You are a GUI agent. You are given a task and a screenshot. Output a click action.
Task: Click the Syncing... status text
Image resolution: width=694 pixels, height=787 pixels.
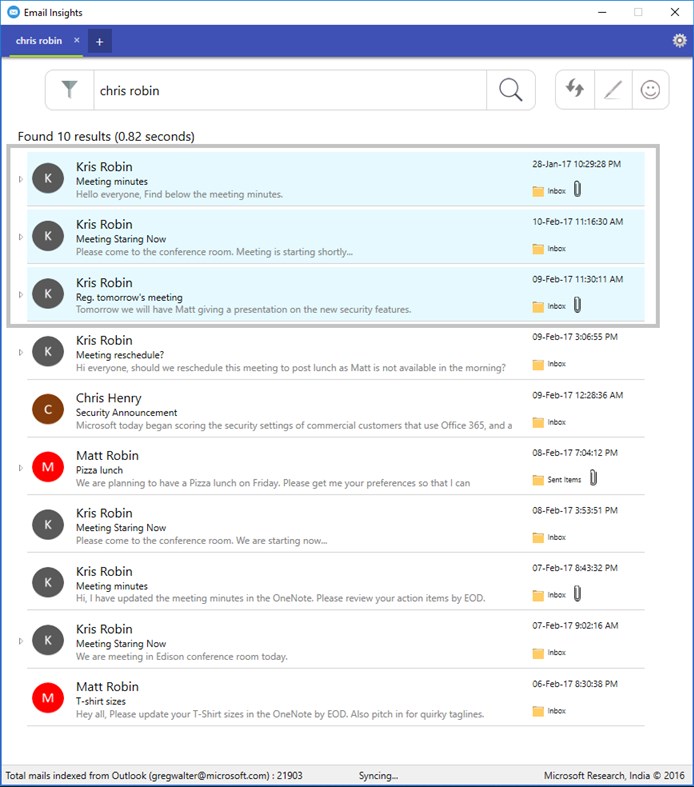pos(378,775)
